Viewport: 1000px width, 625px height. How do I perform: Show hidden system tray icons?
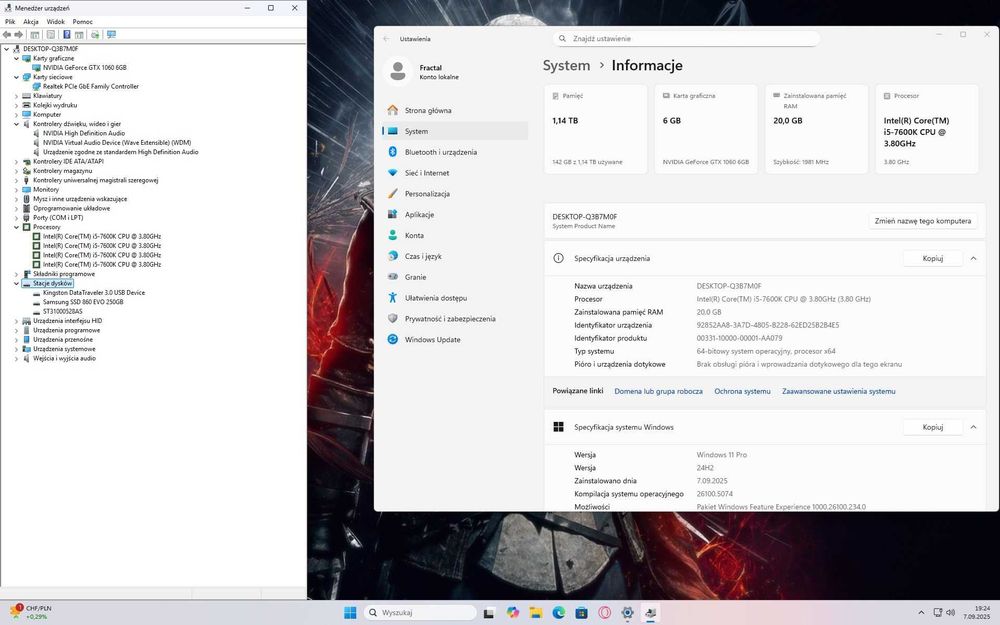[921, 613]
